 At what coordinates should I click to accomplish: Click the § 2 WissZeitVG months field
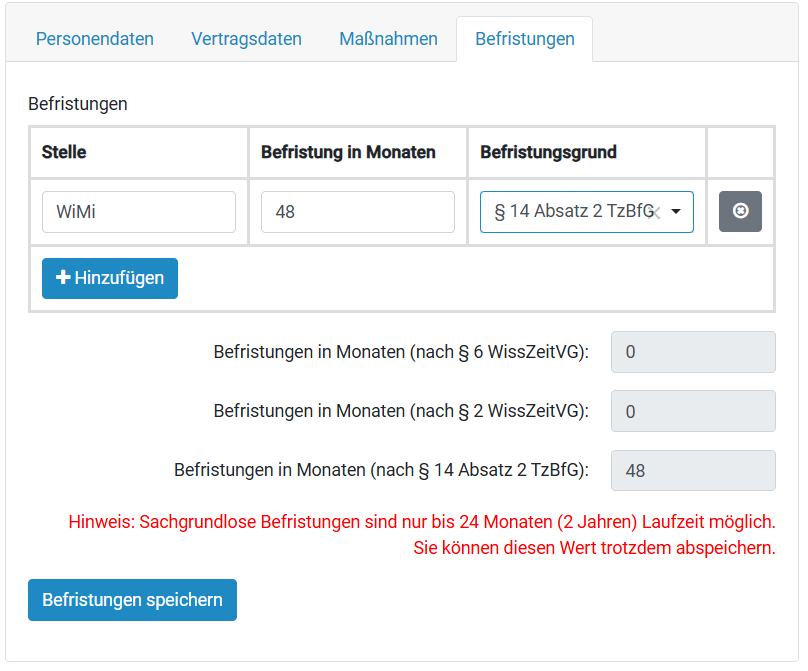coord(693,411)
